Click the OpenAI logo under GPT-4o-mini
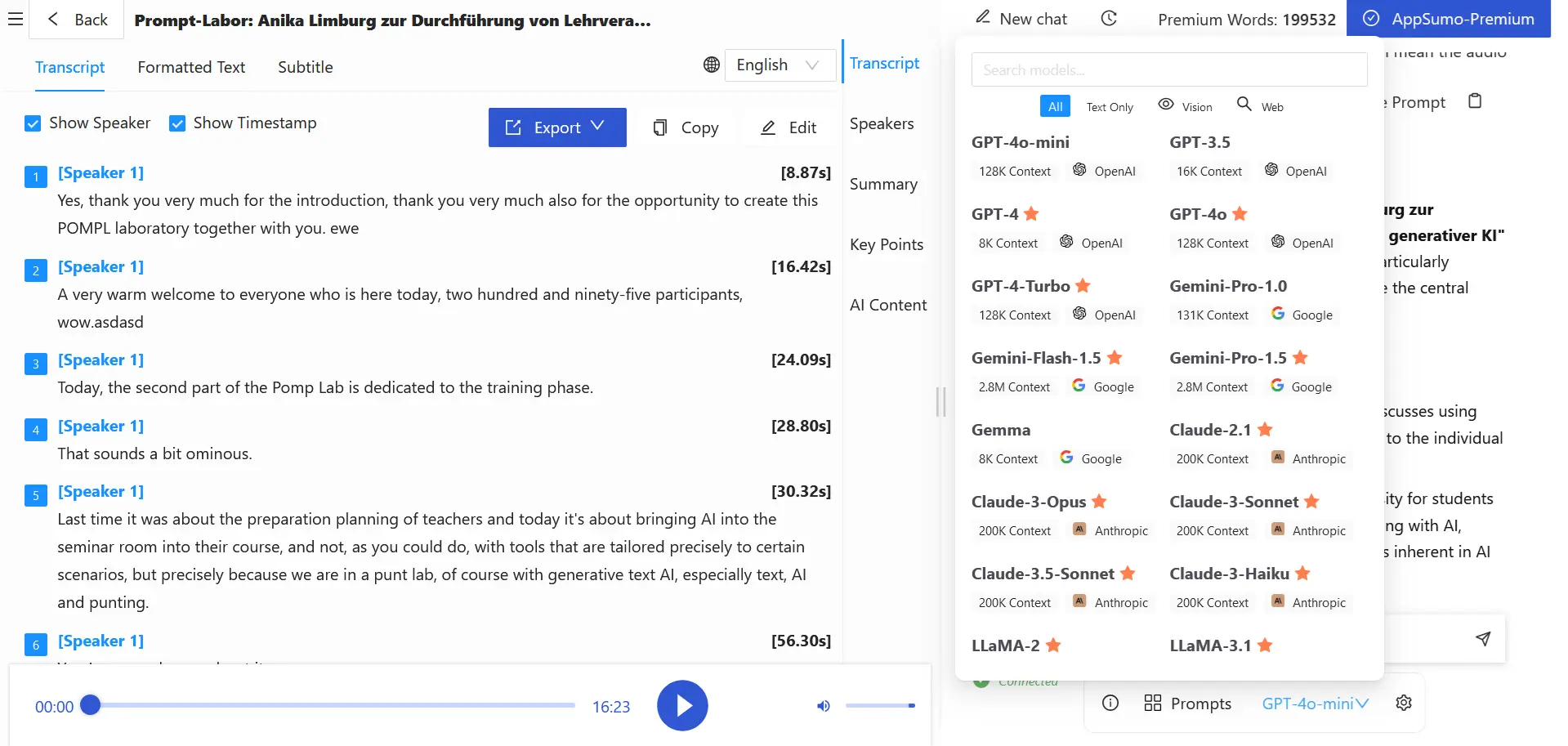 click(x=1079, y=169)
